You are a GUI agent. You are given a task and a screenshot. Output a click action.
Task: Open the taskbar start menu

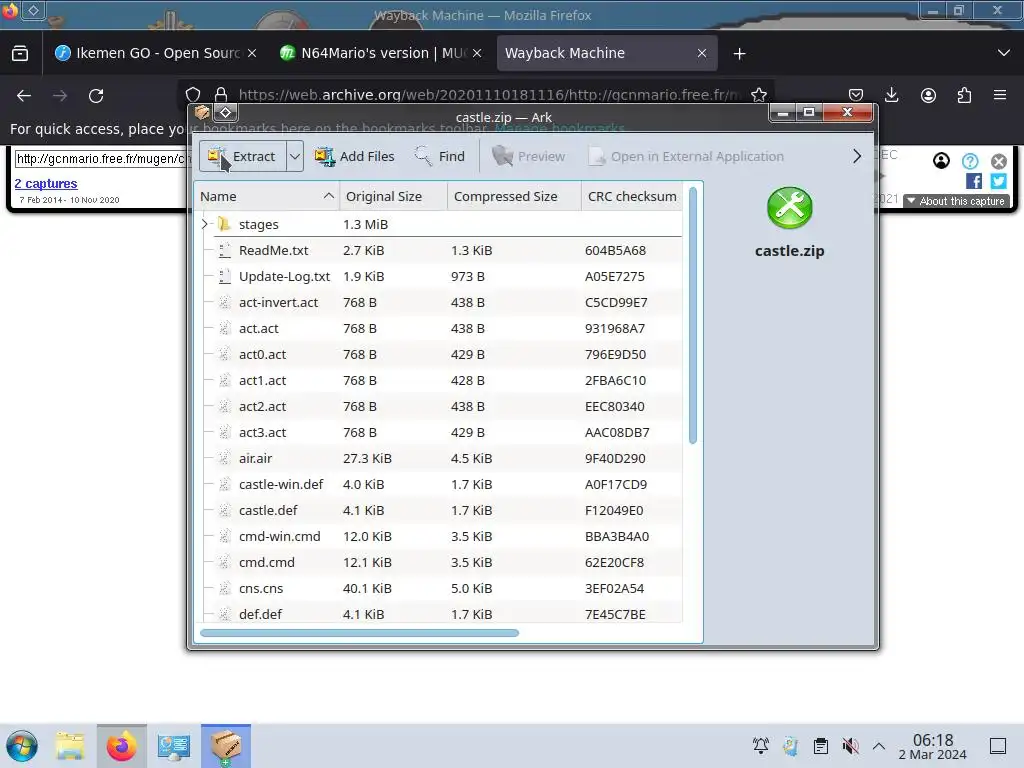22,746
